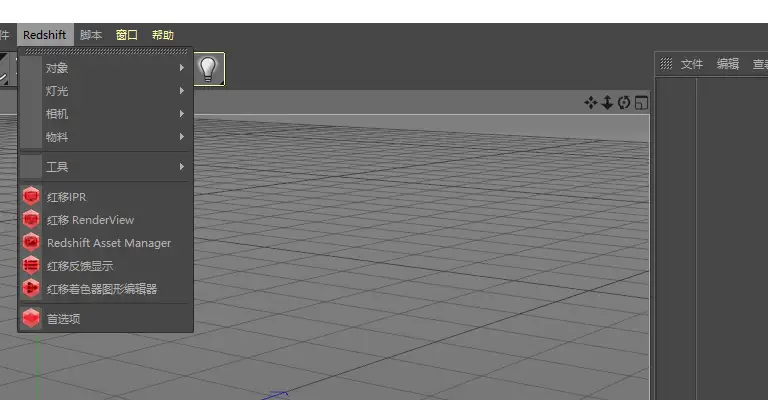Open 红移 RenderView
This screenshot has height=400, width=768.
105,220
